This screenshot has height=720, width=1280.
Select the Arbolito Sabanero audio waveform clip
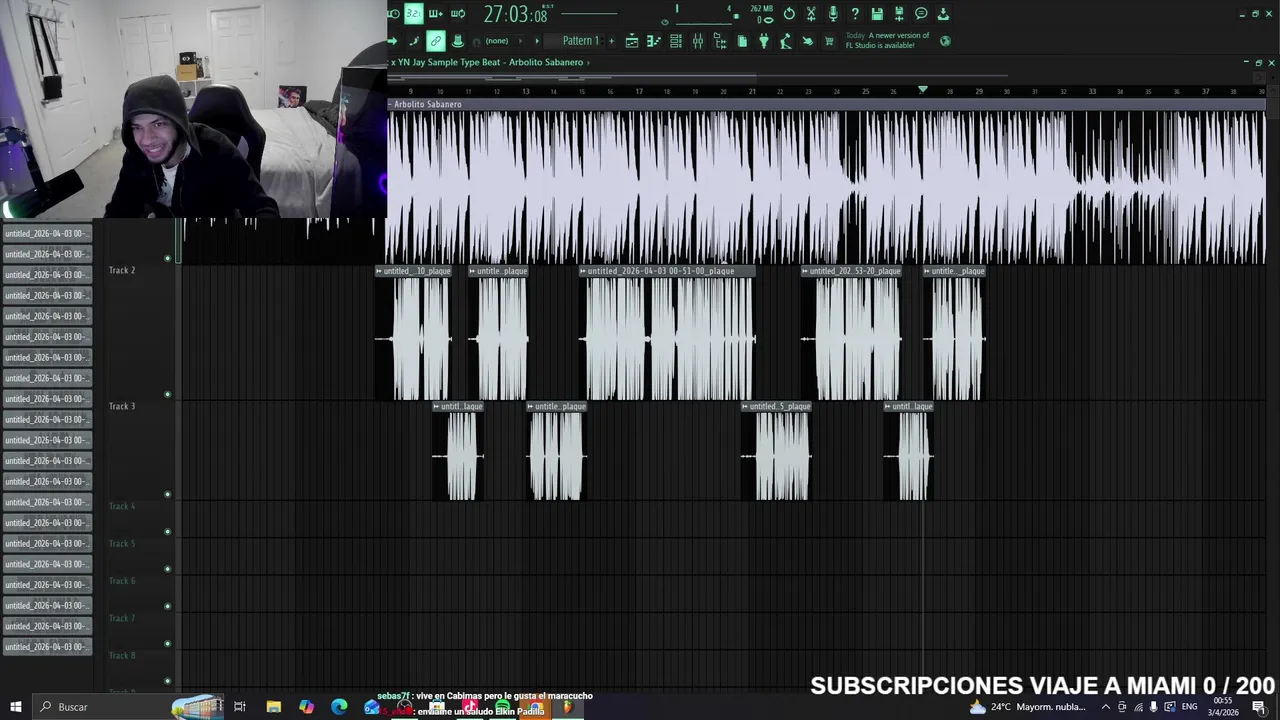[826, 187]
